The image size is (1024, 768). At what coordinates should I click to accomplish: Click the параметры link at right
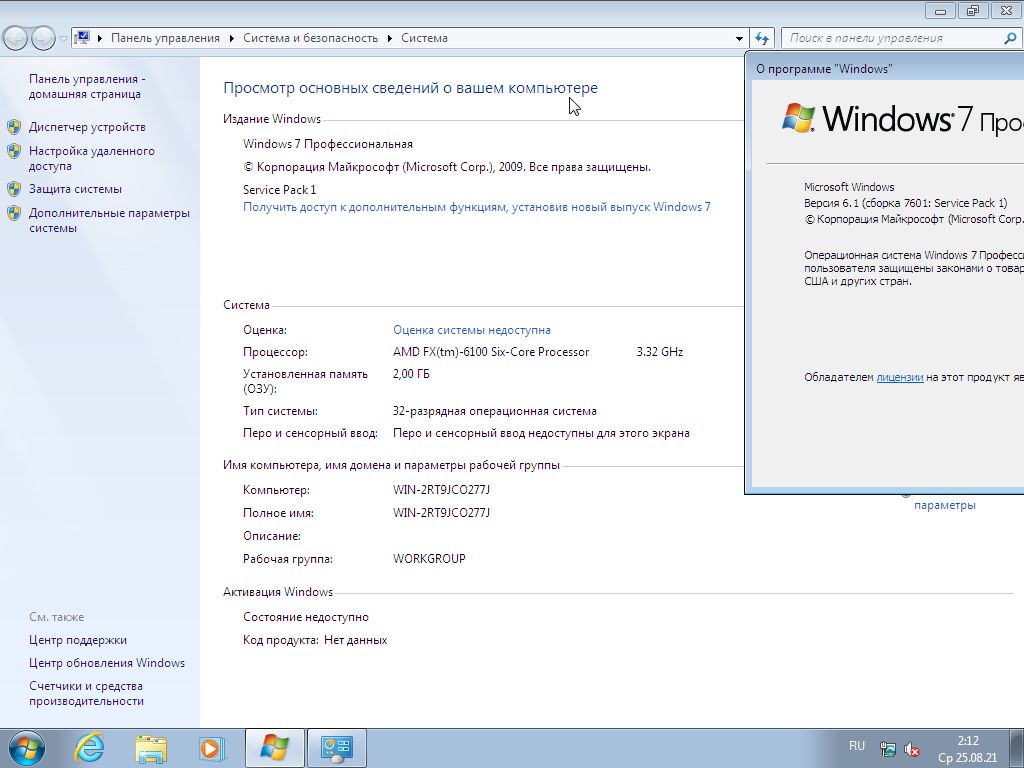coord(944,505)
